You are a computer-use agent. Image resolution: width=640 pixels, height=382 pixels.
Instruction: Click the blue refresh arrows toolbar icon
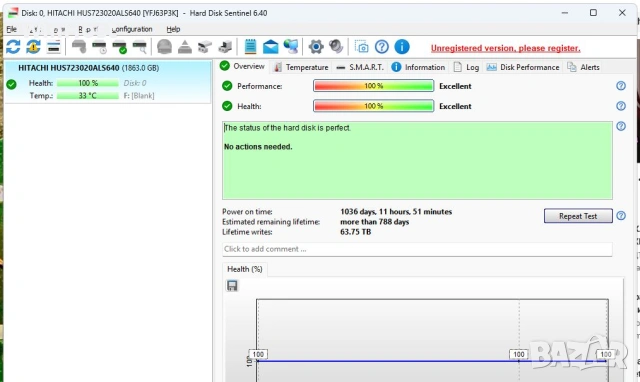click(13, 47)
